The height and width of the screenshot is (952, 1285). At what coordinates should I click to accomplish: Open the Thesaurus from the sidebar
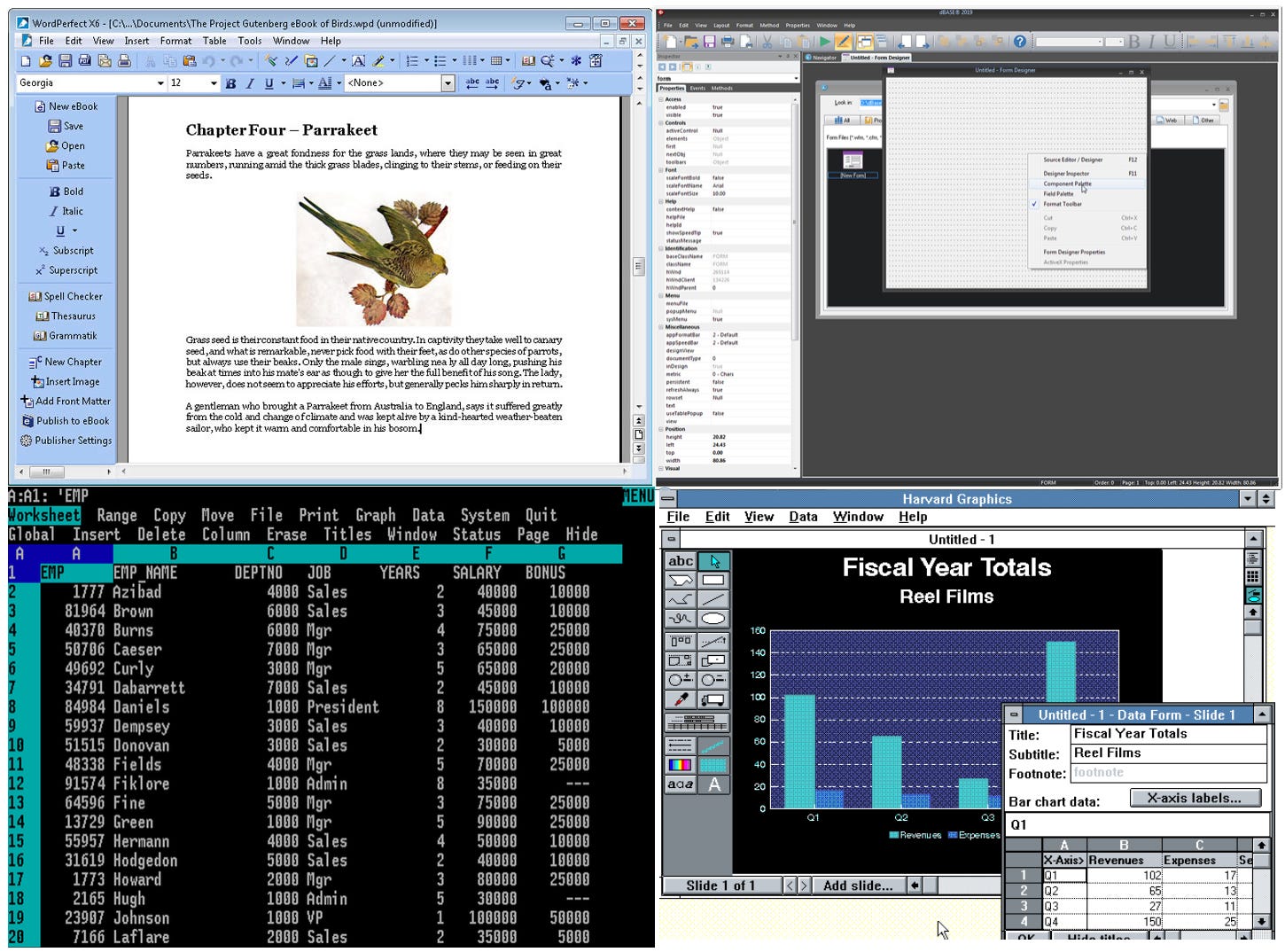click(x=66, y=316)
